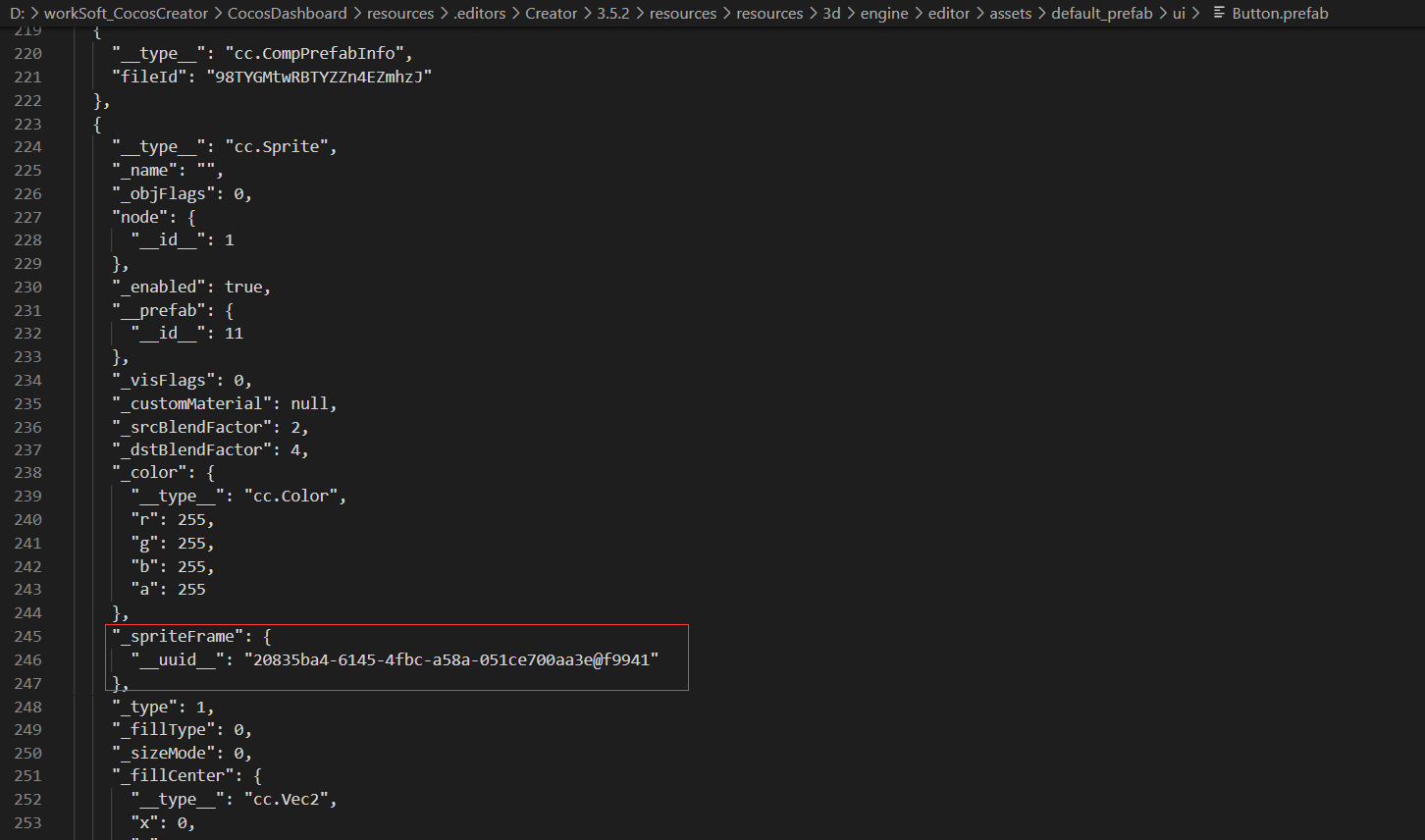This screenshot has width=1425, height=840.
Task: Click the ui breadcrumb segment
Action: [1179, 14]
